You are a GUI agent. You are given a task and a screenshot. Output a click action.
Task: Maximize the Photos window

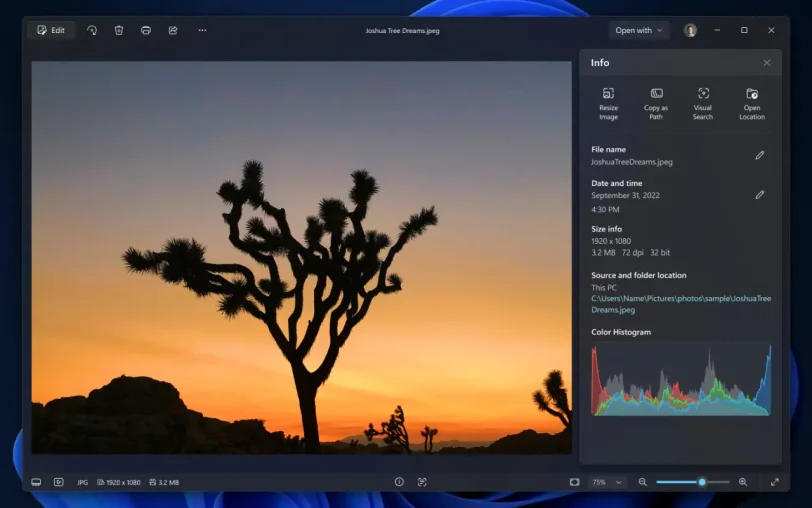tap(744, 31)
